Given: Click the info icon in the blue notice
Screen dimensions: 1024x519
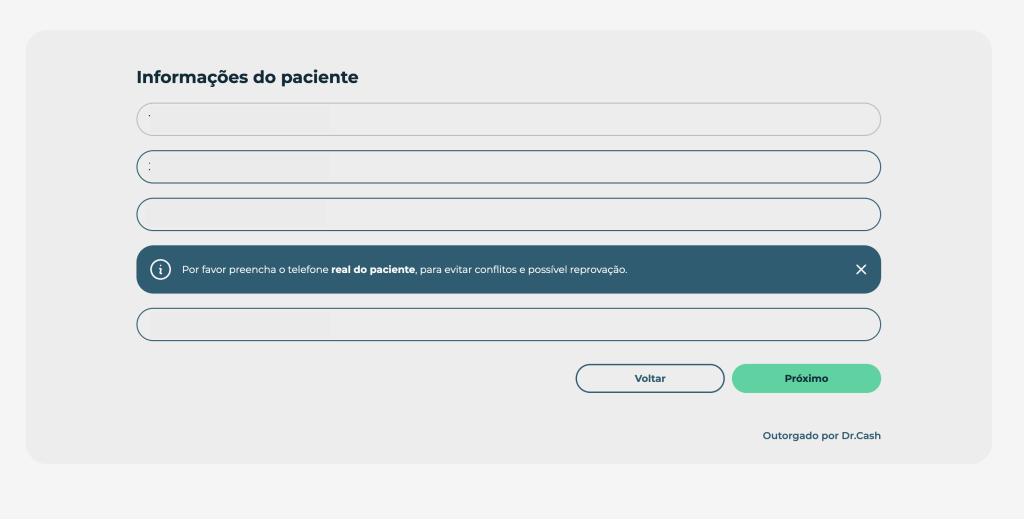Looking at the screenshot, I should [x=161, y=270].
